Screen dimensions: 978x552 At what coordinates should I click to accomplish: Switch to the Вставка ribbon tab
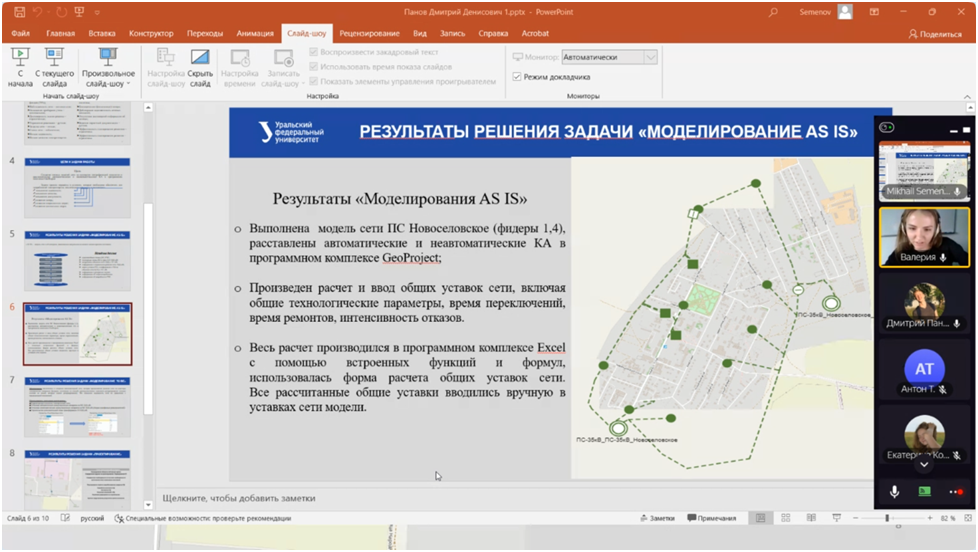click(x=102, y=33)
